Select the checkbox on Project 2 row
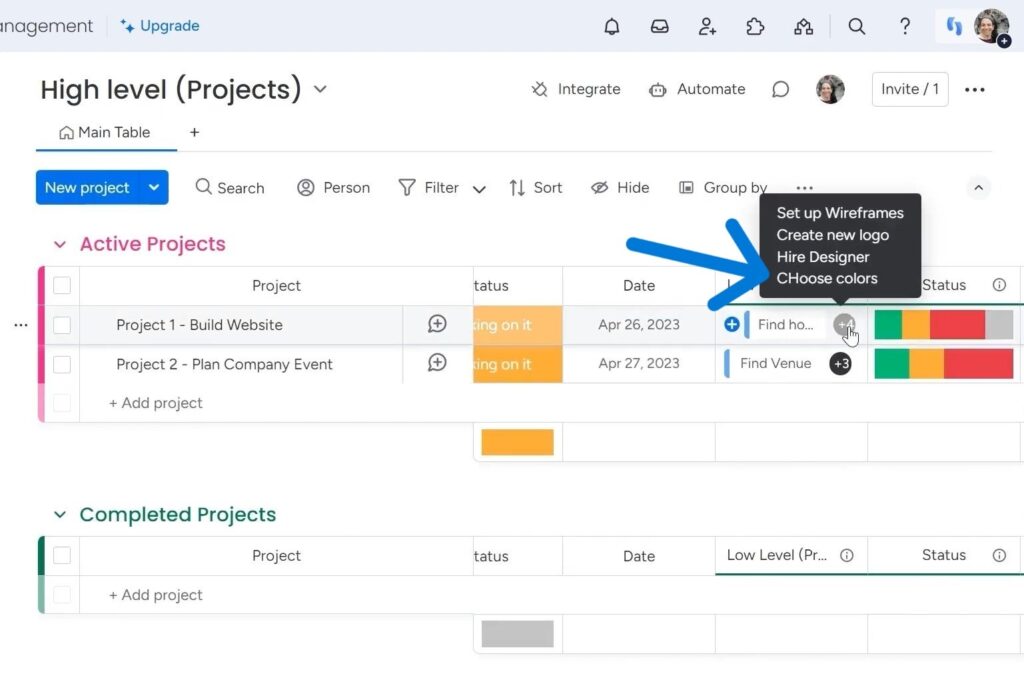 point(62,364)
